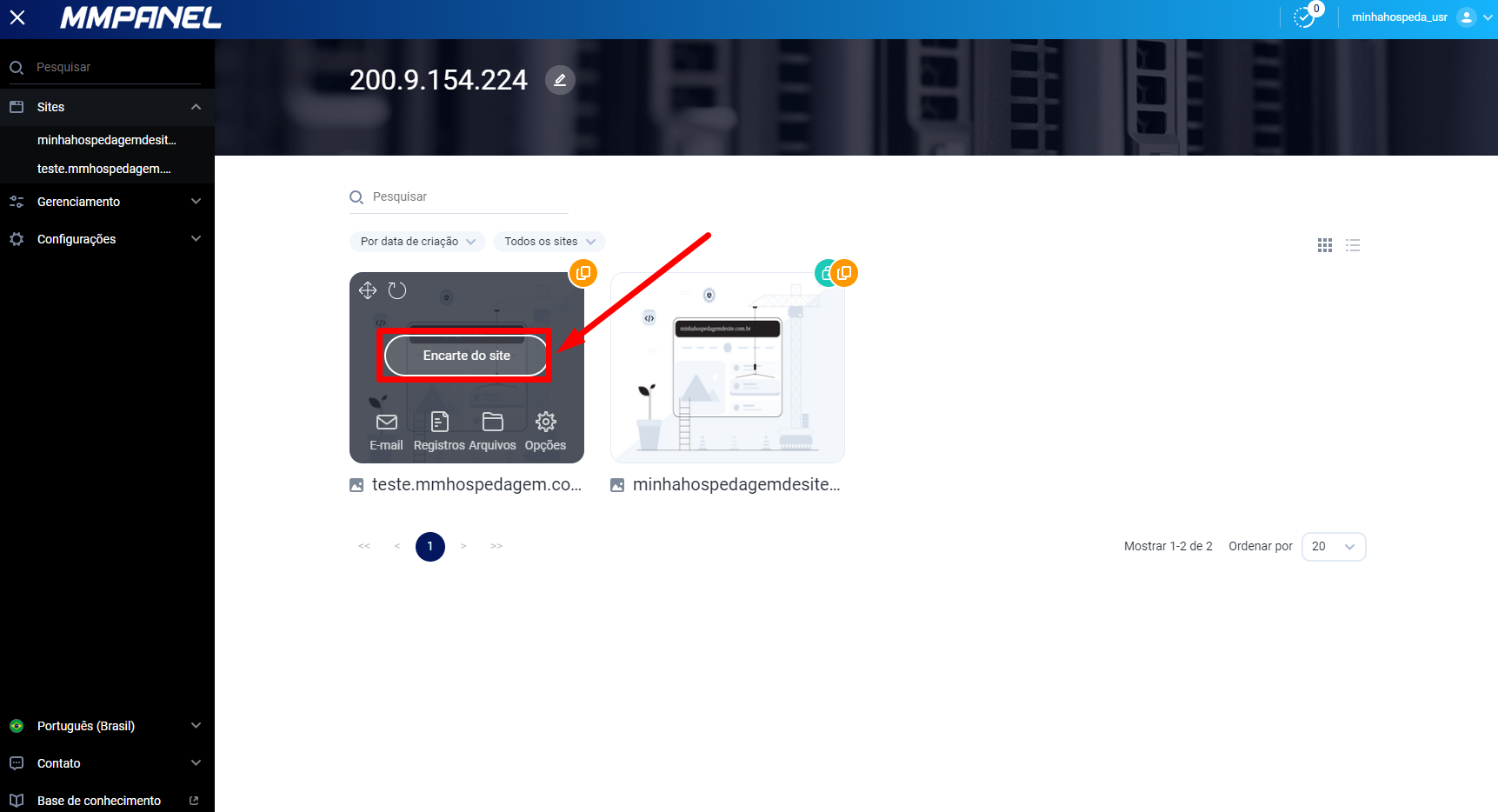Open the minhahospeda_usr user avatar

[1467, 17]
